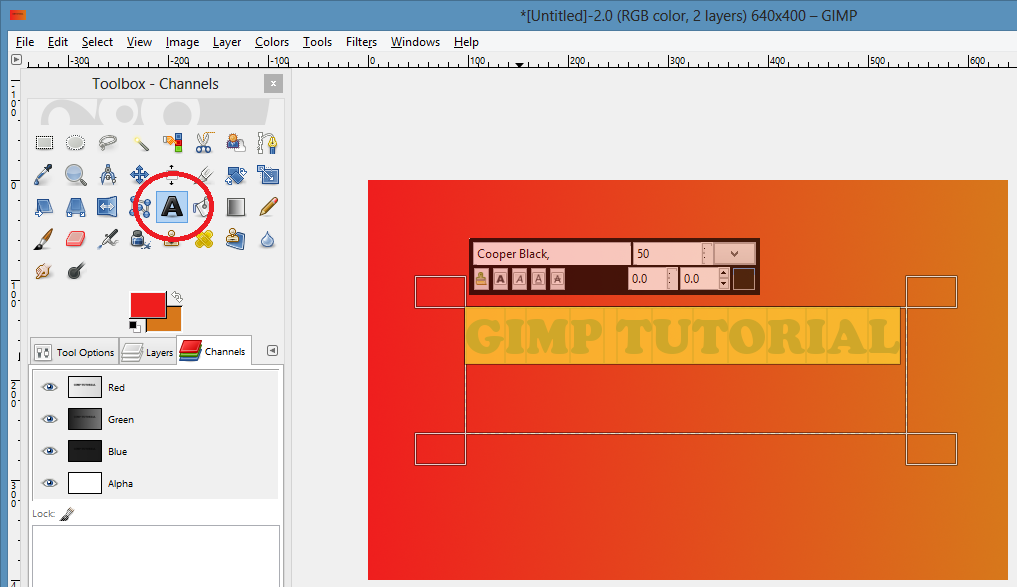
Task: Open the dockable tab configuration menu
Action: (272, 351)
